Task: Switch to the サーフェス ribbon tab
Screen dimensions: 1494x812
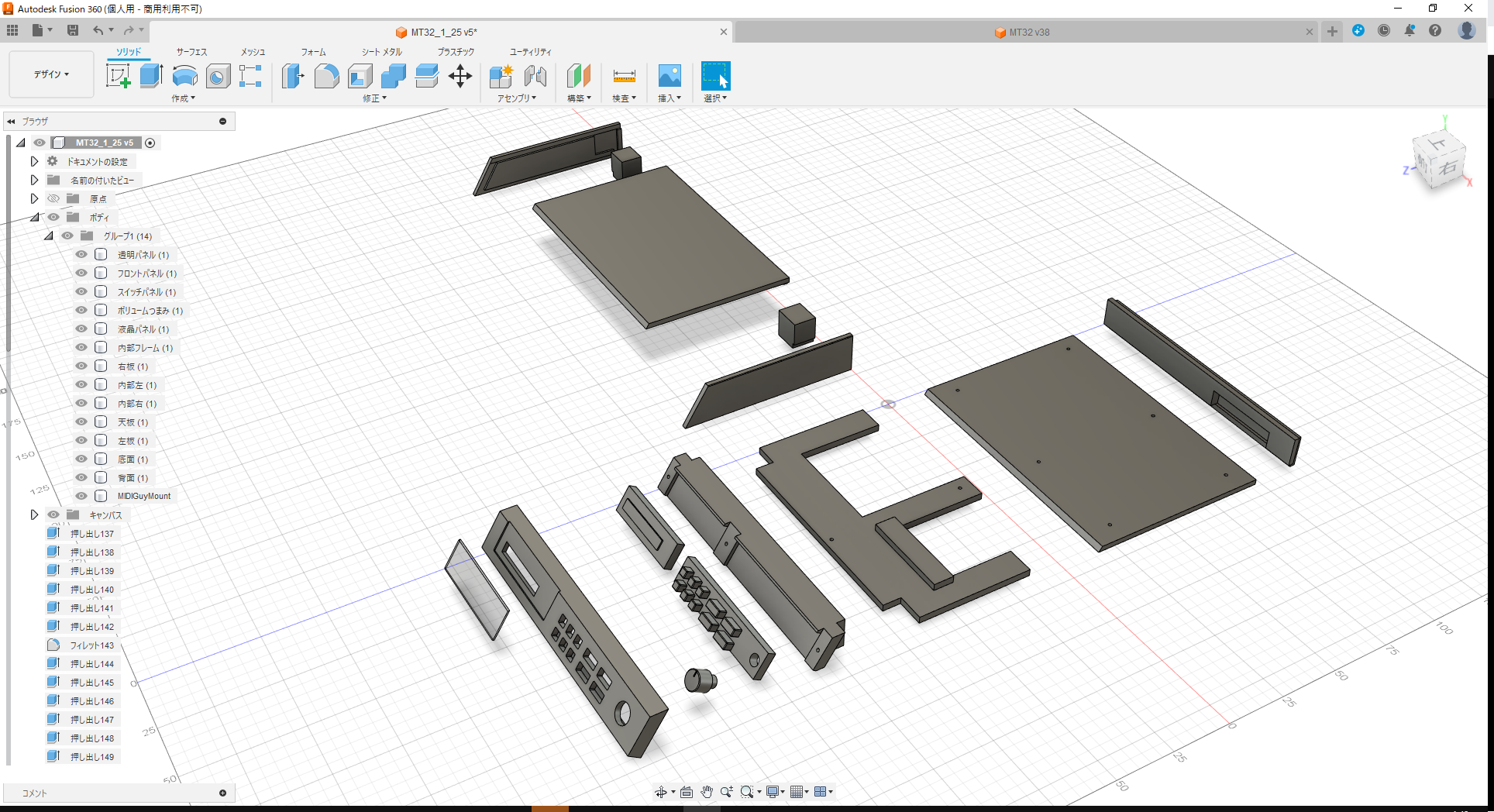Action: click(x=191, y=52)
